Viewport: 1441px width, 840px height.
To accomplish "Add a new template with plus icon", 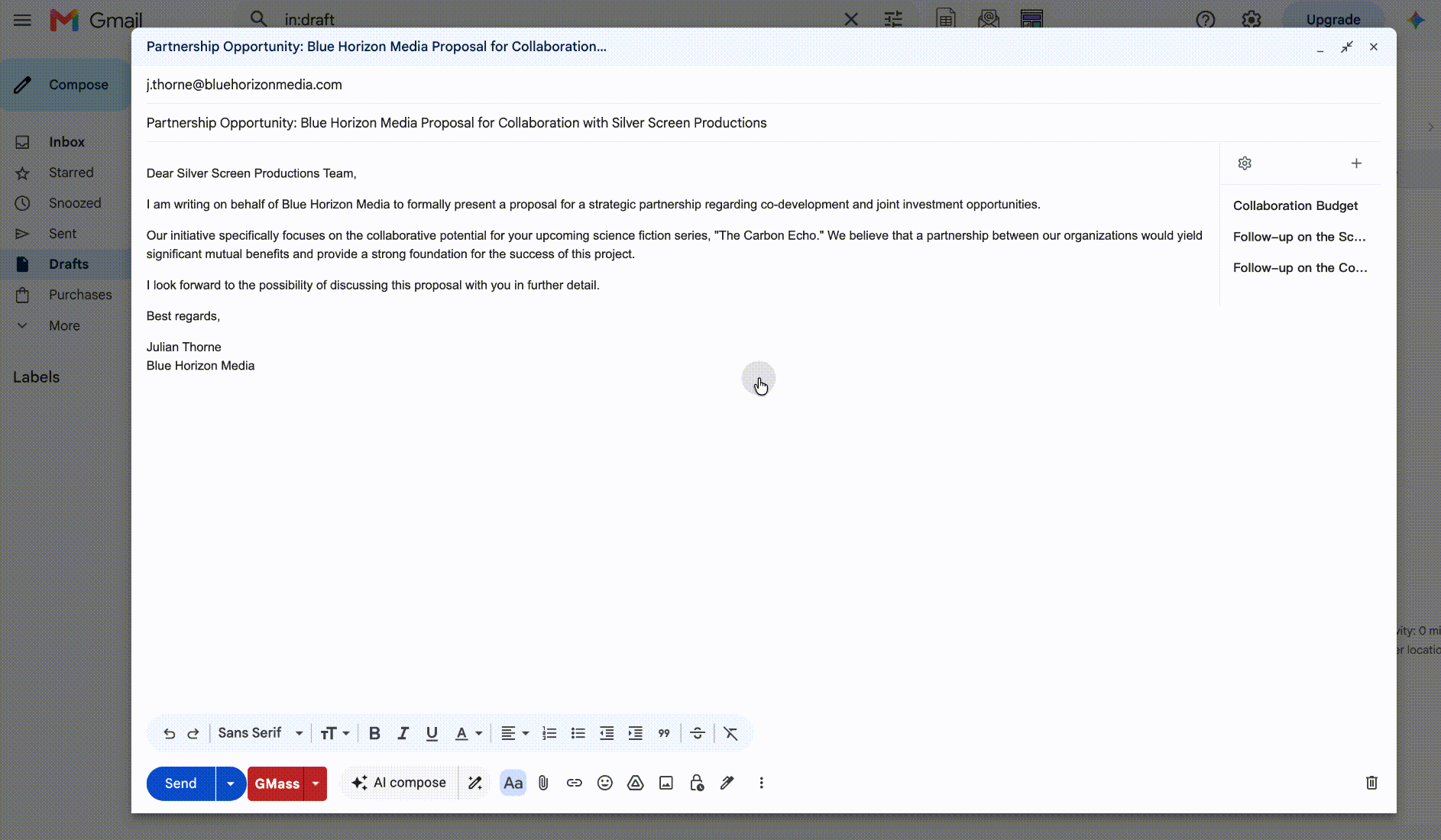I will (x=1356, y=163).
